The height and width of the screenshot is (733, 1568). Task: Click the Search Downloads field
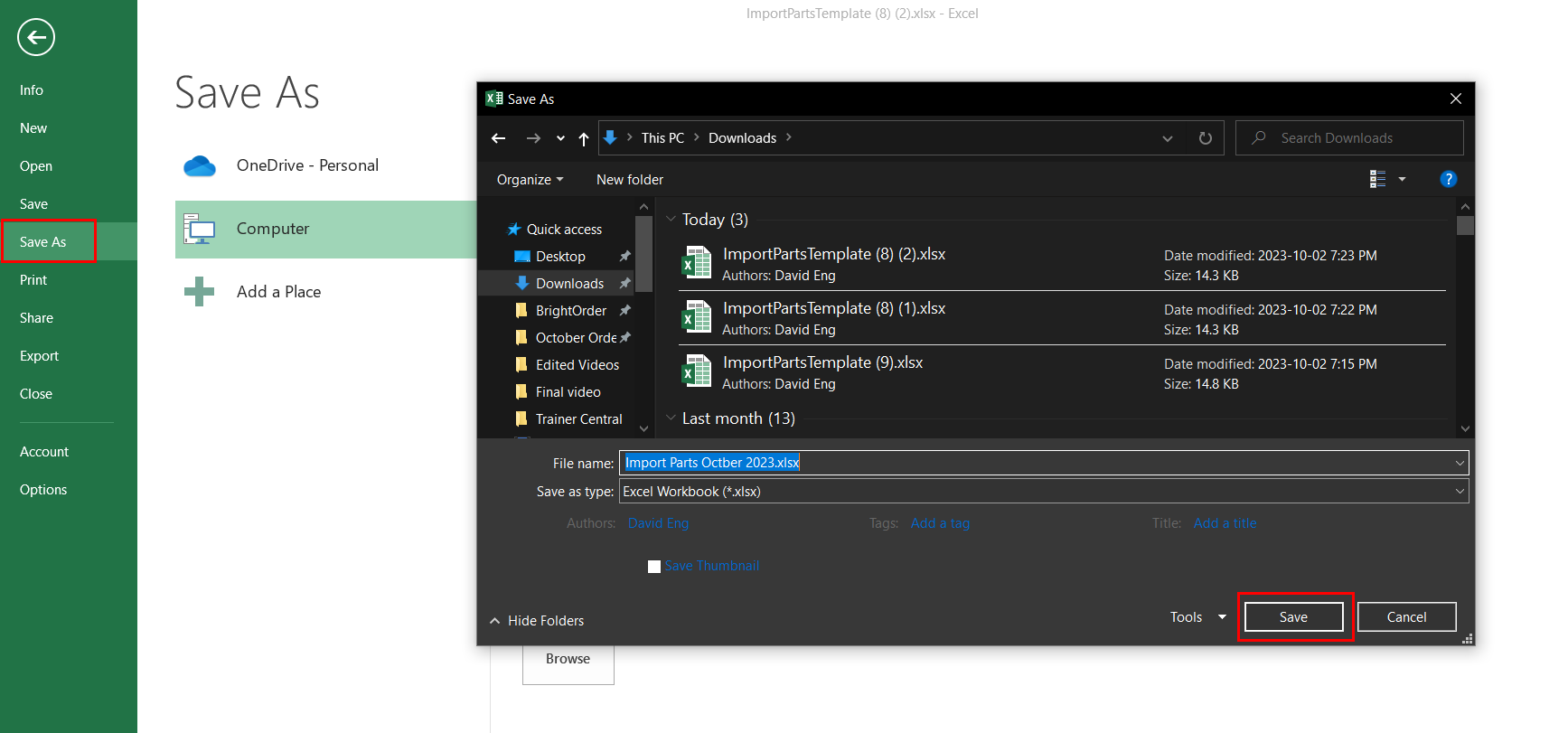pos(1349,138)
